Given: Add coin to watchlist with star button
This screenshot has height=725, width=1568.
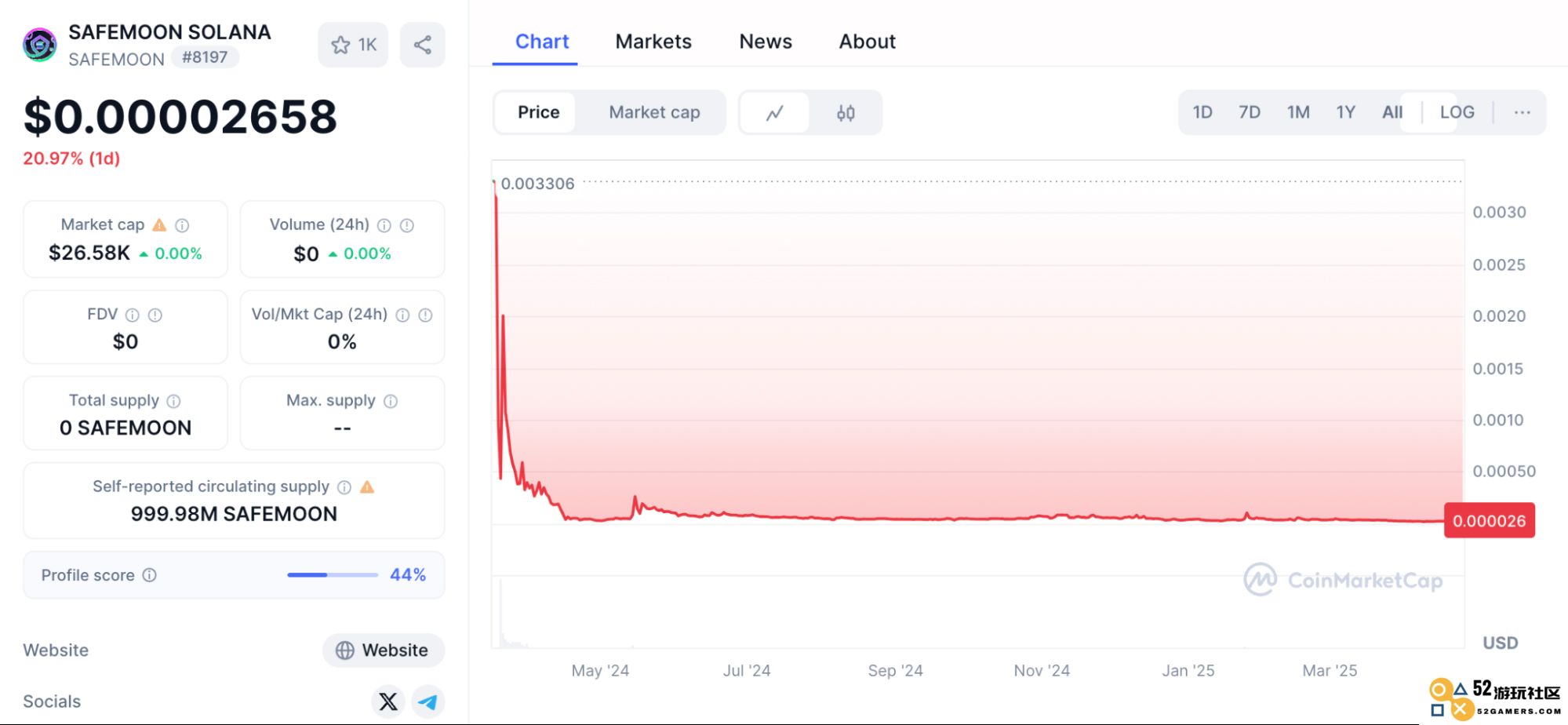Looking at the screenshot, I should click(353, 45).
